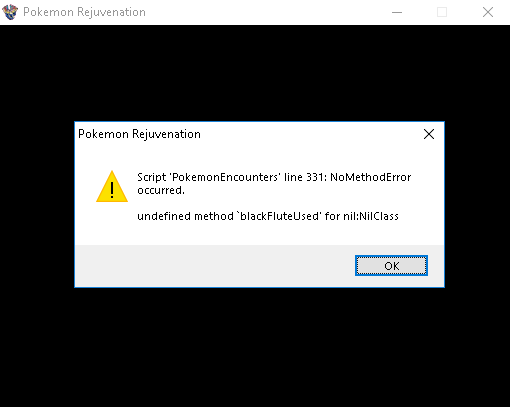The width and height of the screenshot is (510, 407).
Task: Click the 'blackFluteUsed' undefined method message
Action: coord(268,216)
